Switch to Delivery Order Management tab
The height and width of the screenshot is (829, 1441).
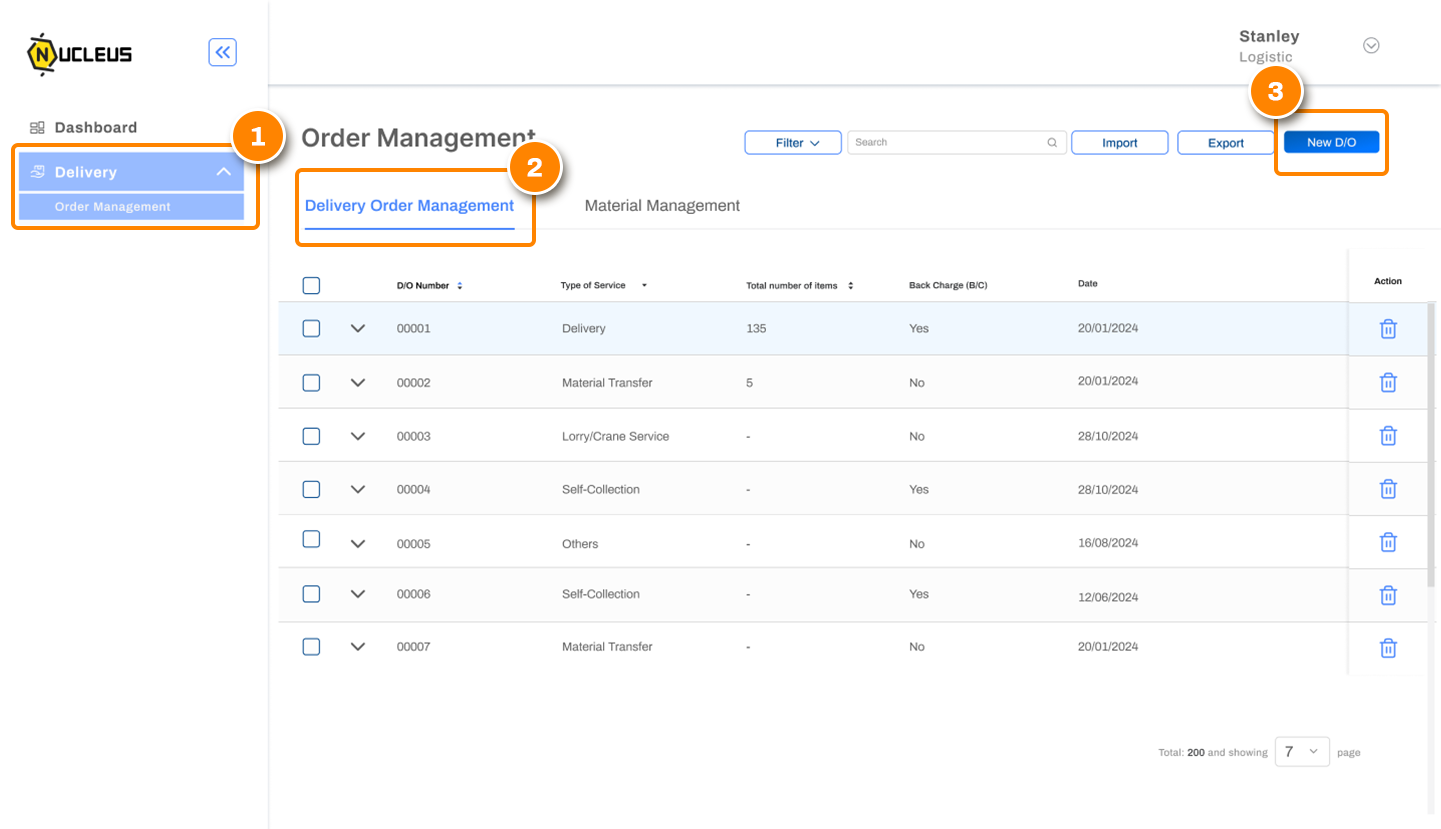point(409,206)
